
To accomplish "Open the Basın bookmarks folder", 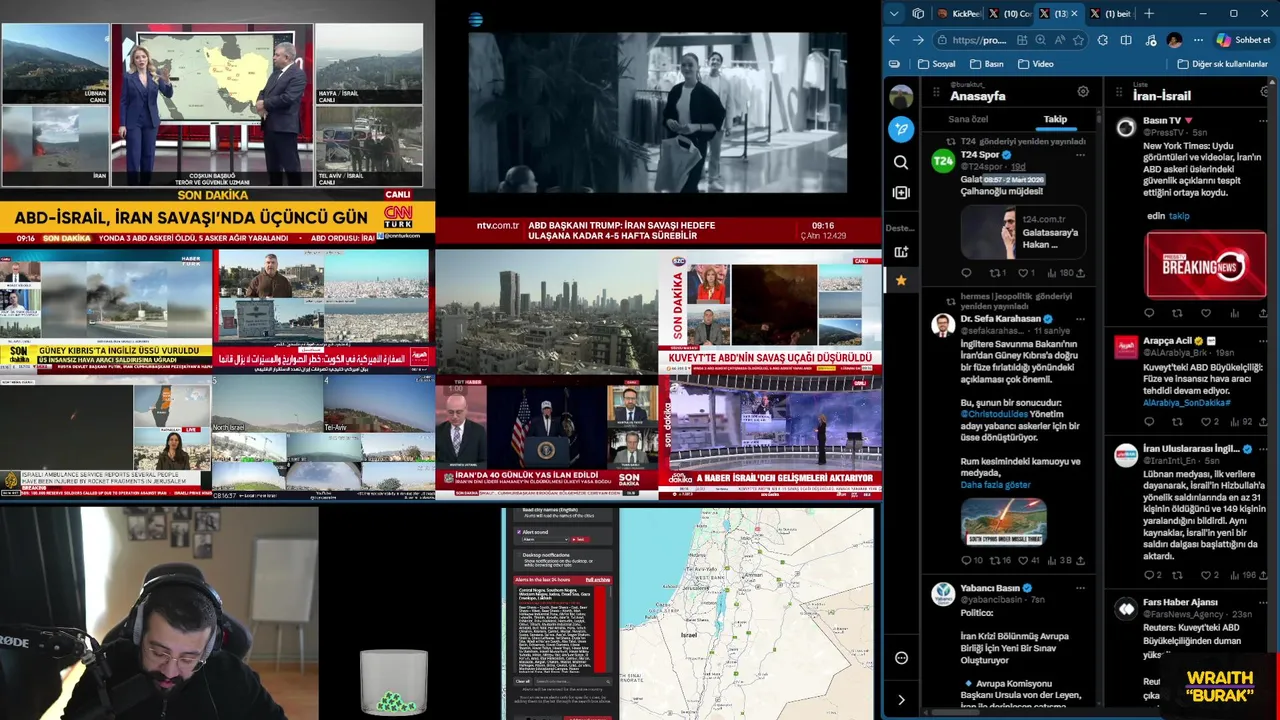I will coord(987,64).
